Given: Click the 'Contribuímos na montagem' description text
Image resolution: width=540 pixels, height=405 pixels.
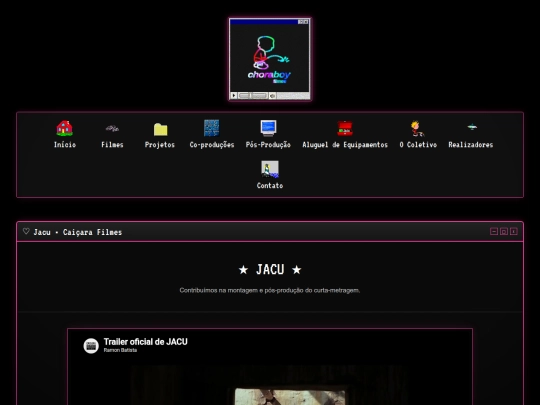Looking at the screenshot, I should (270, 290).
